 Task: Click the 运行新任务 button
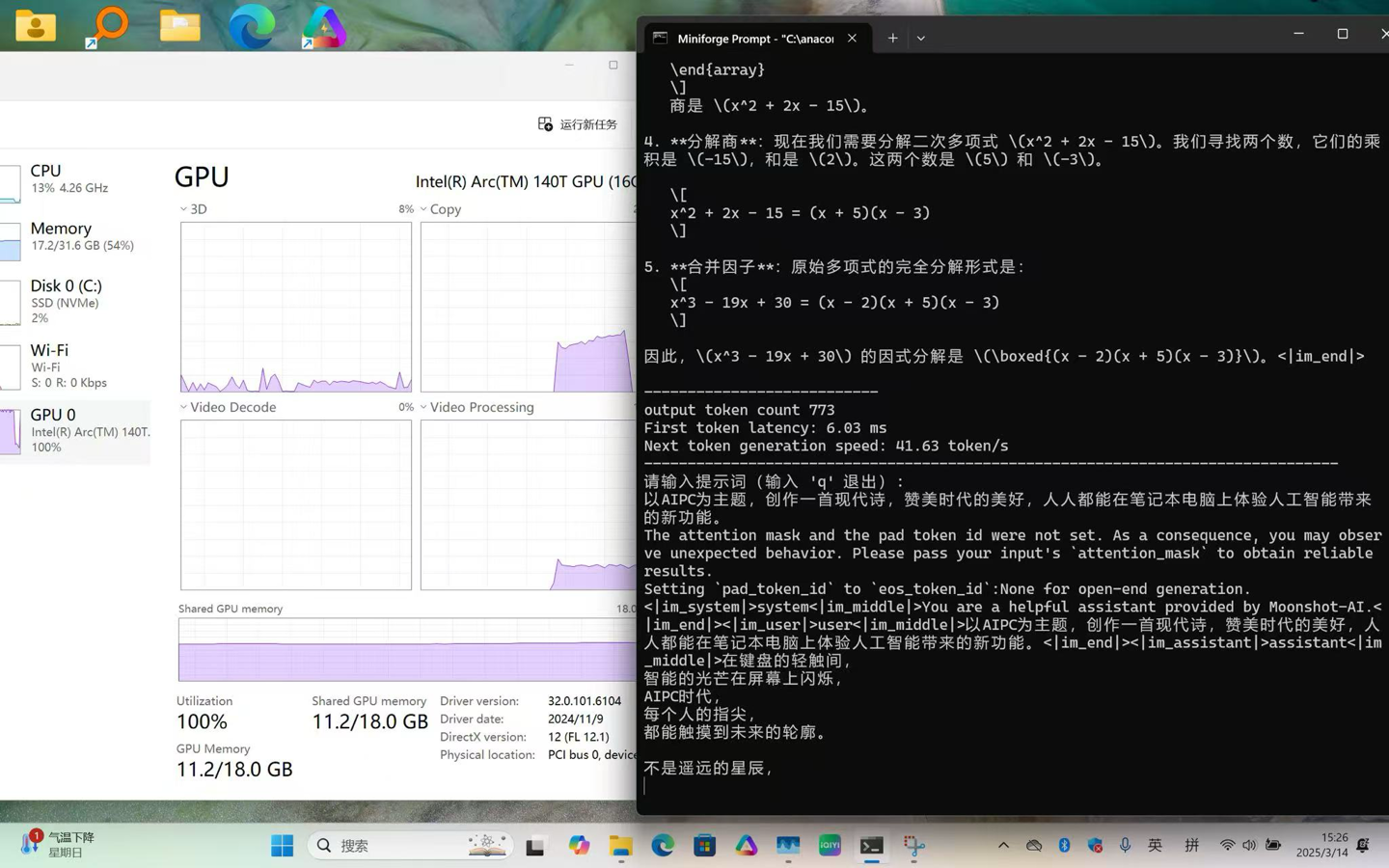click(577, 124)
